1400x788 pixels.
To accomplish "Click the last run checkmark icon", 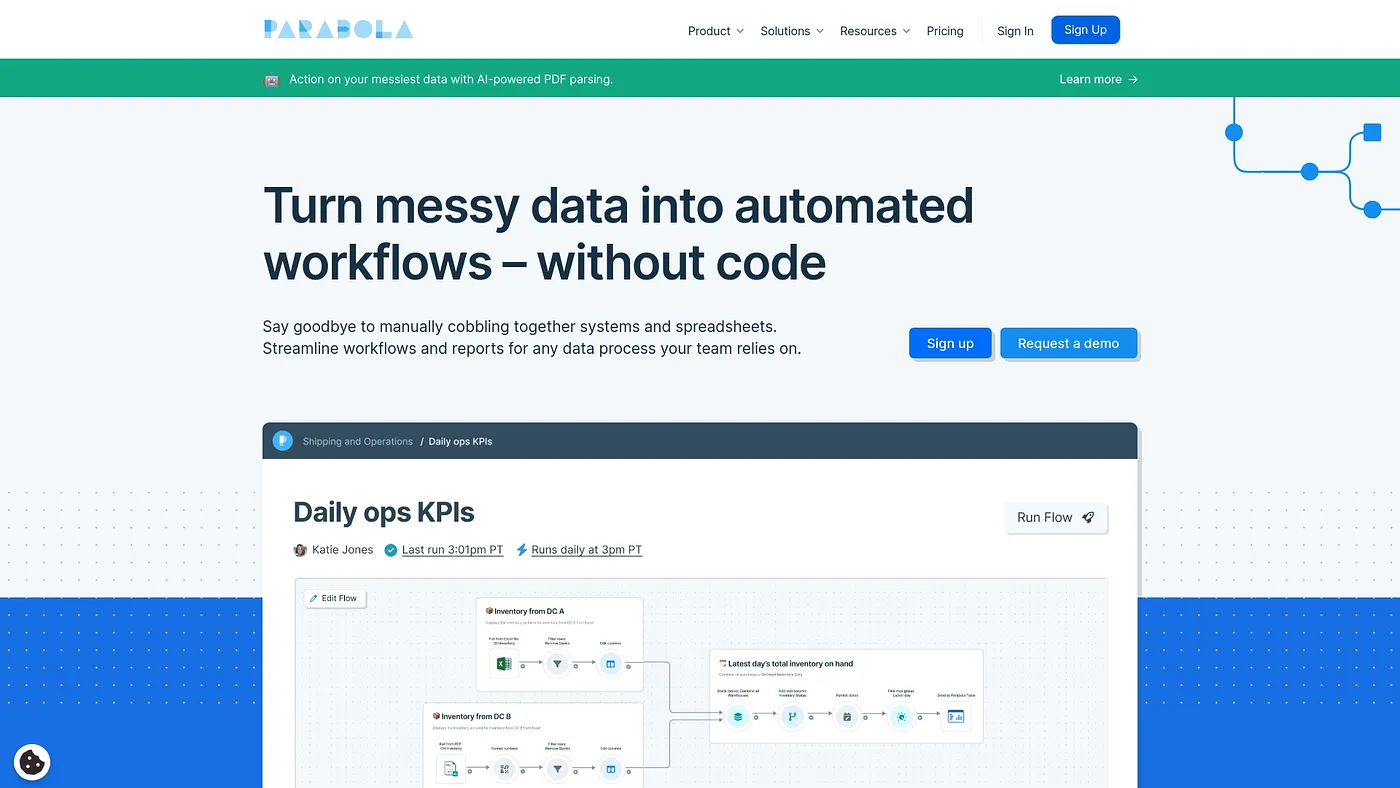I will click(x=391, y=550).
